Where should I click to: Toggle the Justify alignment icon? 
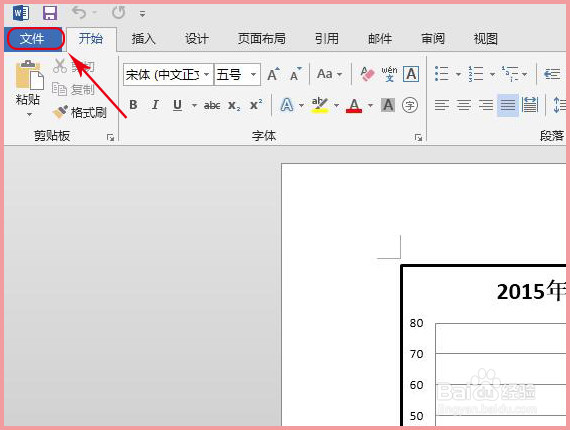(x=508, y=105)
